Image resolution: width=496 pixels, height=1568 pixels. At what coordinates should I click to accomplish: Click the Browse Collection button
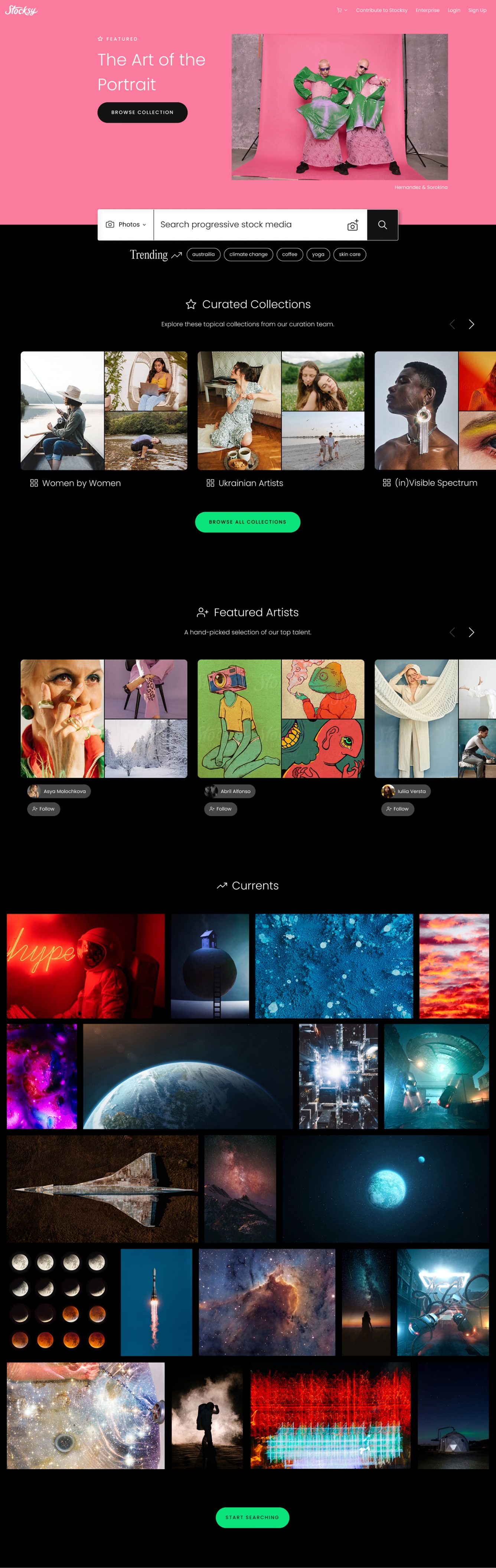click(x=143, y=112)
